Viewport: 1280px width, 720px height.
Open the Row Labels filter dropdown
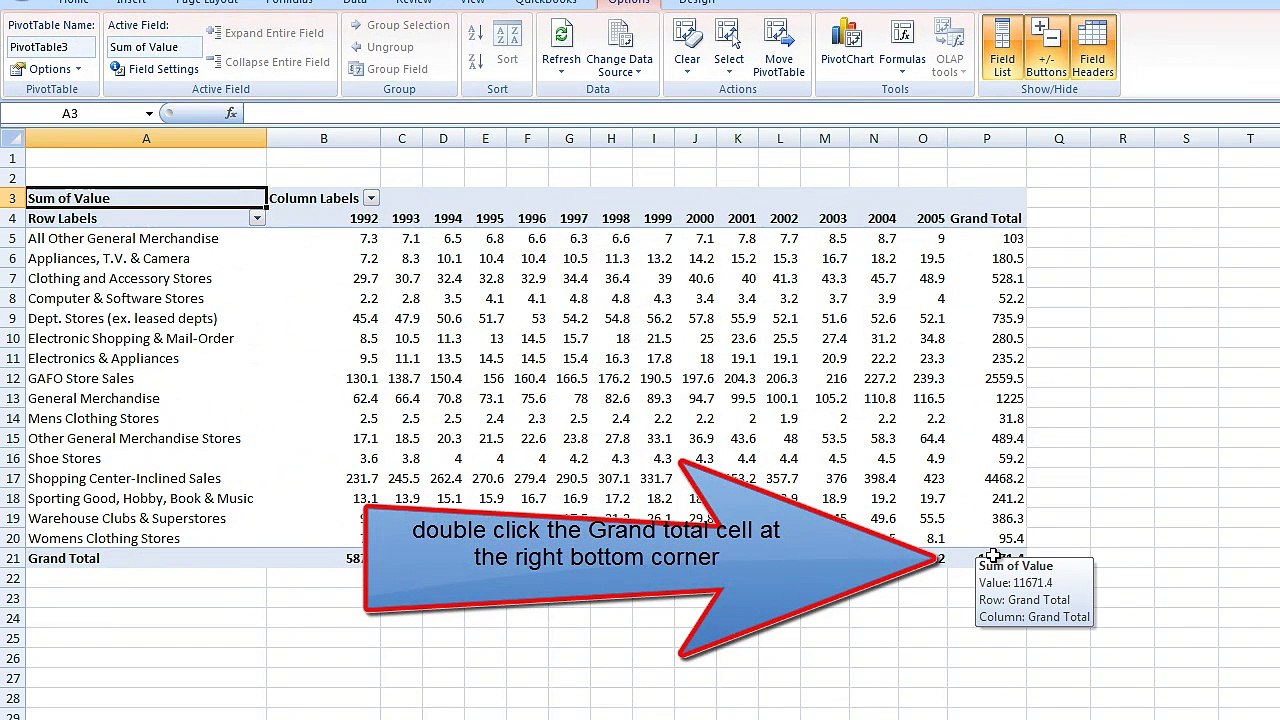point(257,218)
